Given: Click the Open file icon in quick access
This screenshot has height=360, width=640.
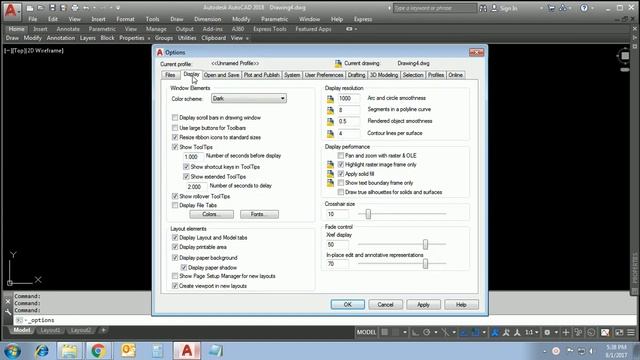Looking at the screenshot, I should (x=41, y=8).
